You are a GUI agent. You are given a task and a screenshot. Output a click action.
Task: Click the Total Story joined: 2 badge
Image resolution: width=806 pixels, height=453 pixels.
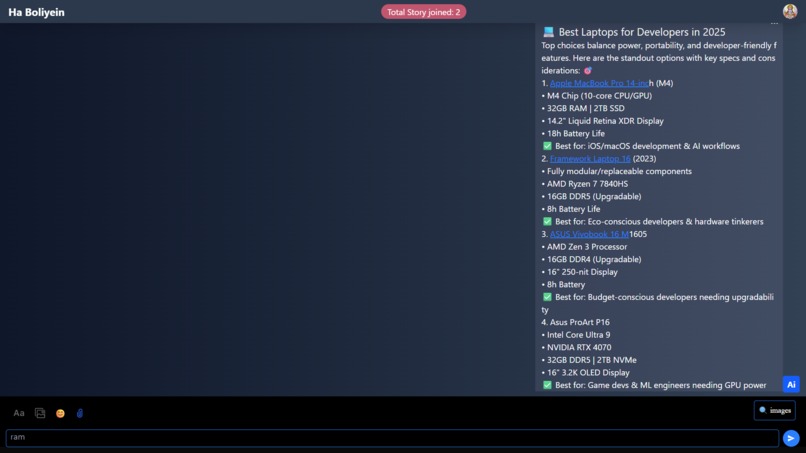[424, 12]
